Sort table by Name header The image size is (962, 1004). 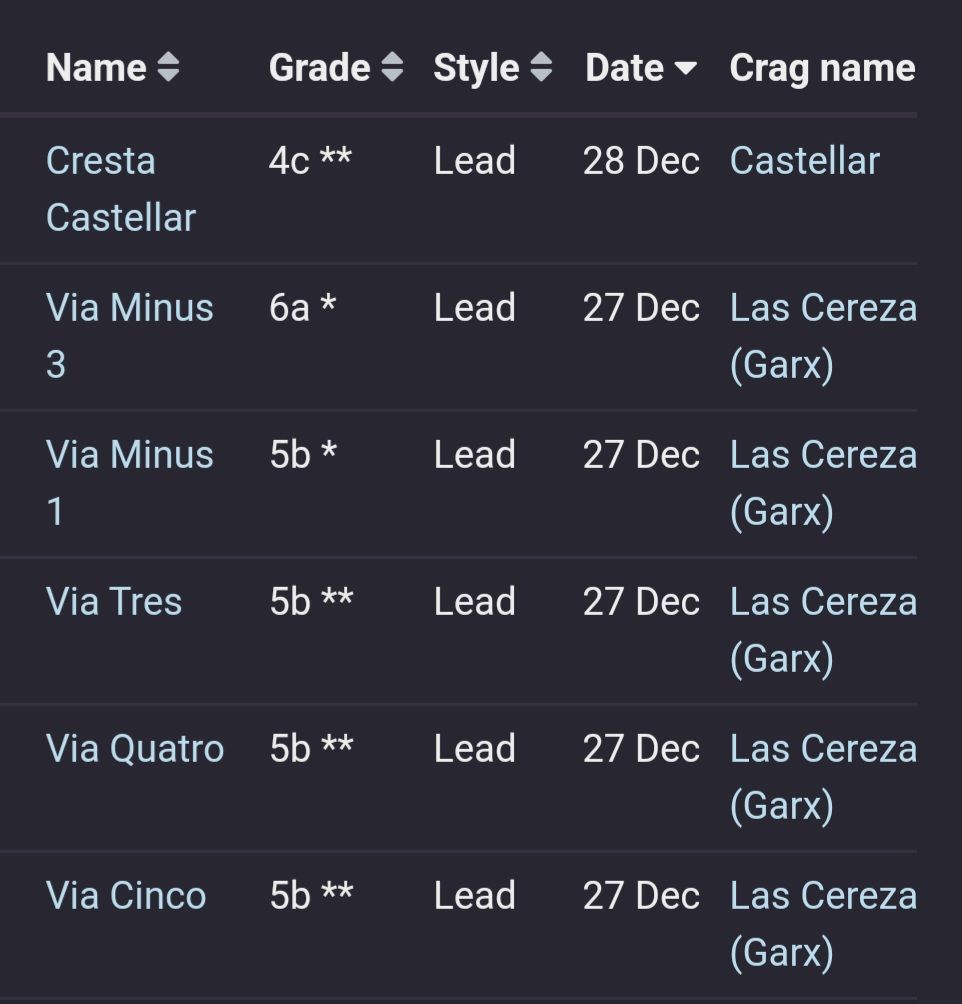coord(96,68)
